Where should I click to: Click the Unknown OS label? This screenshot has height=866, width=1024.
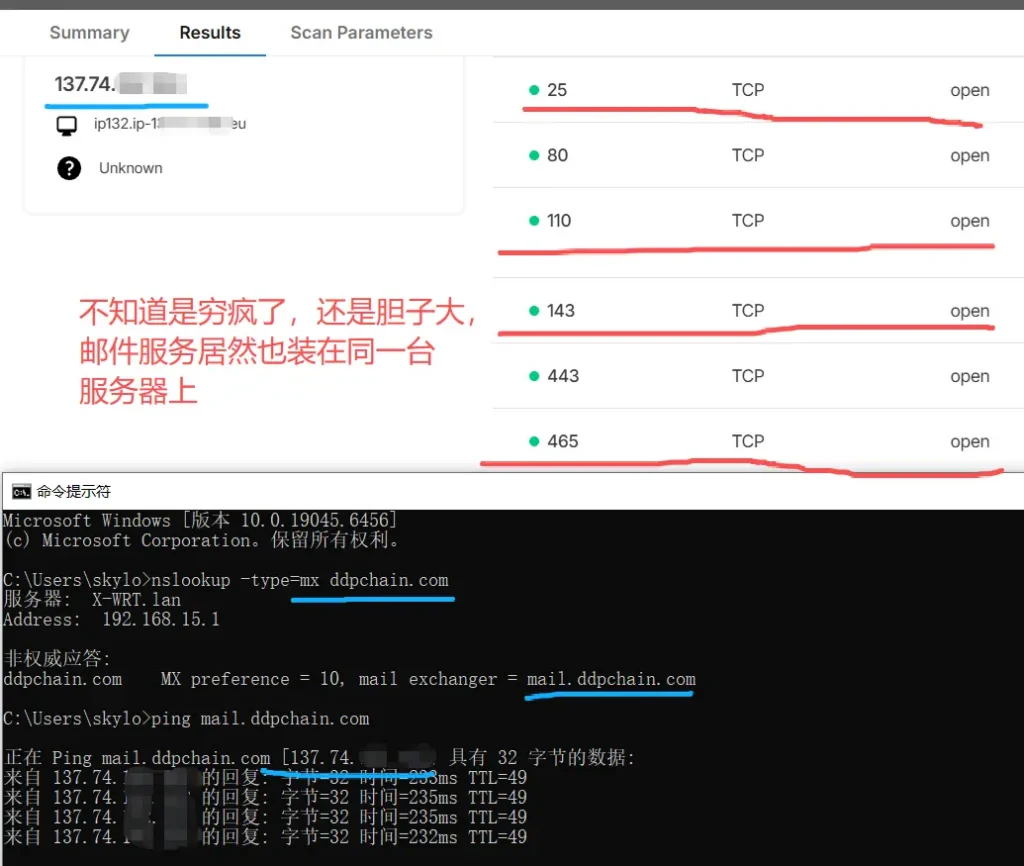click(131, 168)
